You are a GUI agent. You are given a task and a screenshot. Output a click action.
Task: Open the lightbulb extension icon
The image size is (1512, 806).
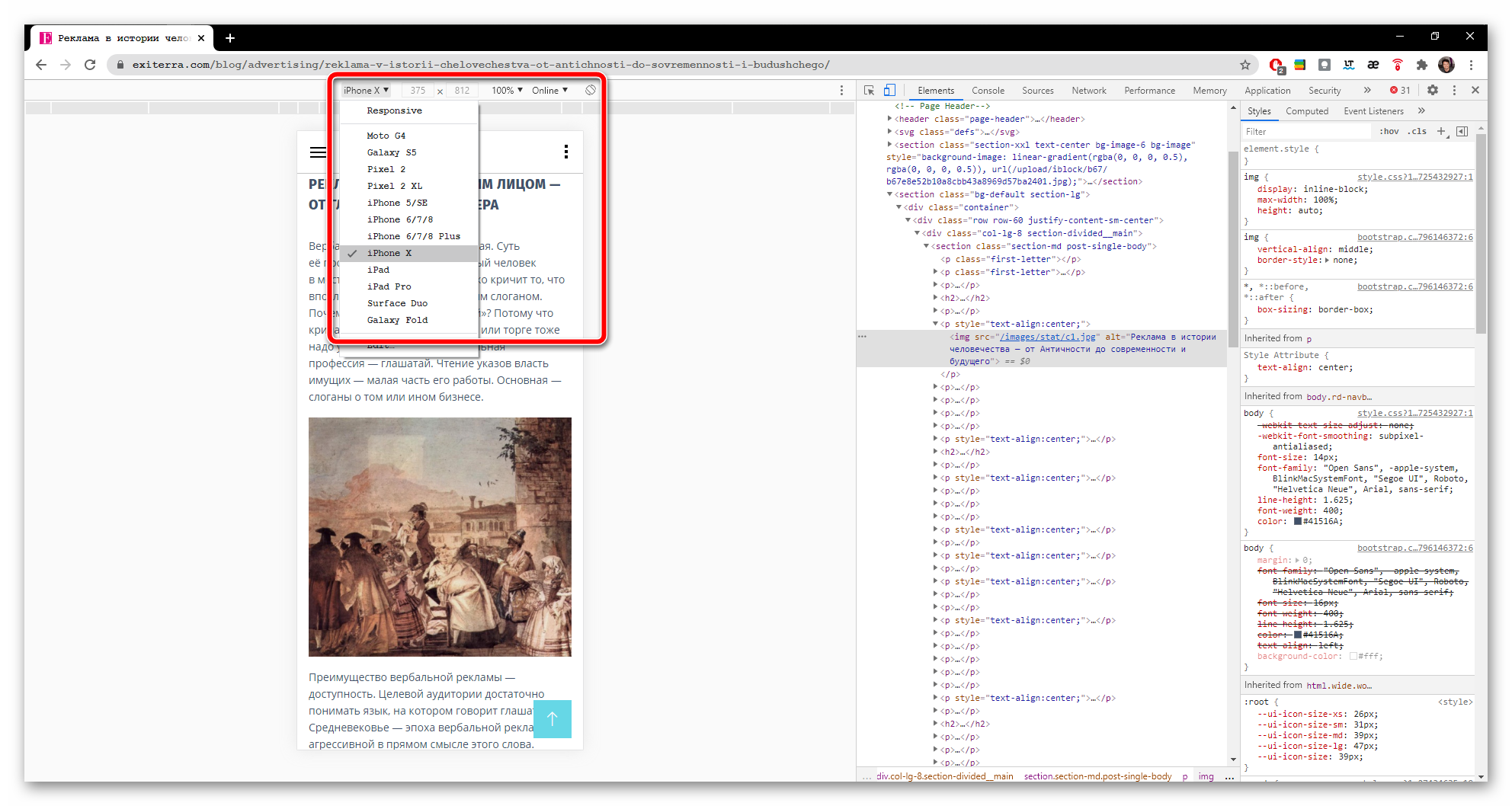(1325, 65)
